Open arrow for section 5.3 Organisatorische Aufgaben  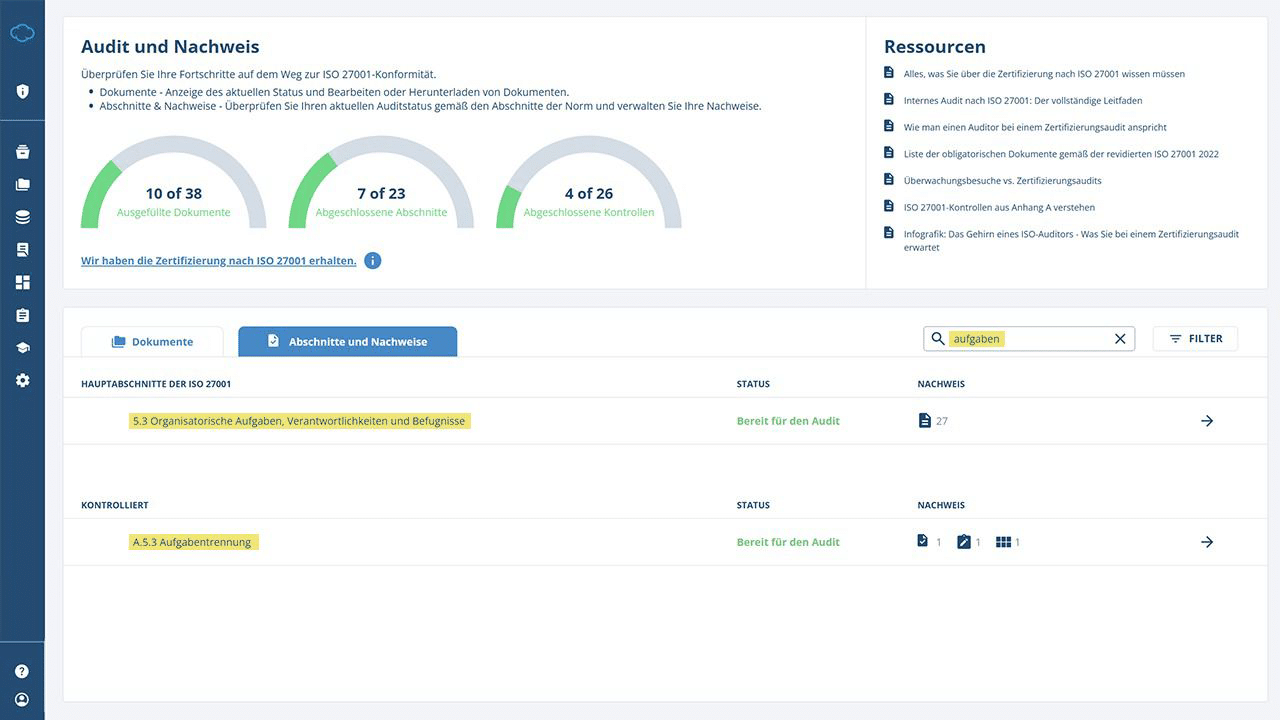click(1207, 421)
